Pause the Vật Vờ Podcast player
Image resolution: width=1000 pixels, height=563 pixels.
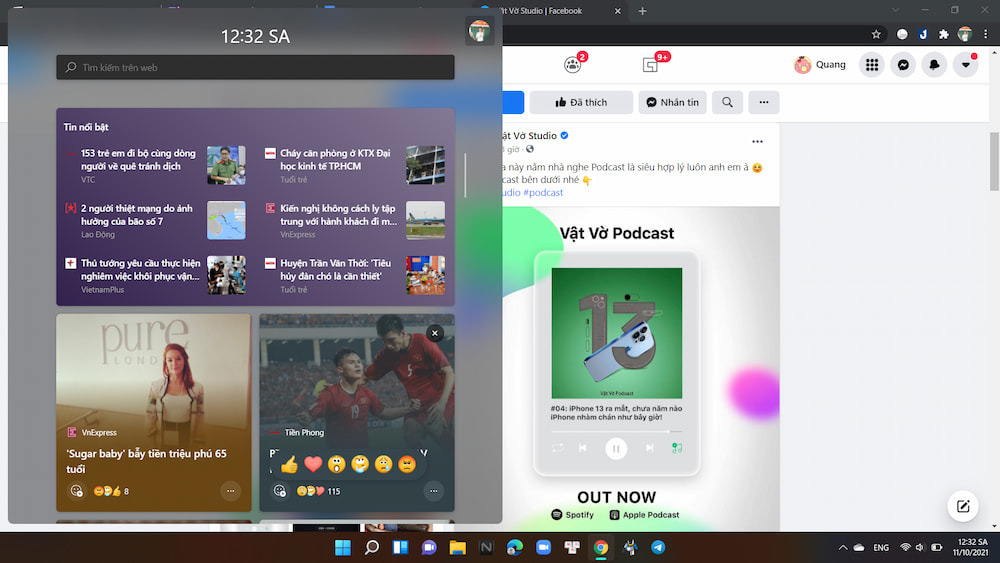pos(616,449)
